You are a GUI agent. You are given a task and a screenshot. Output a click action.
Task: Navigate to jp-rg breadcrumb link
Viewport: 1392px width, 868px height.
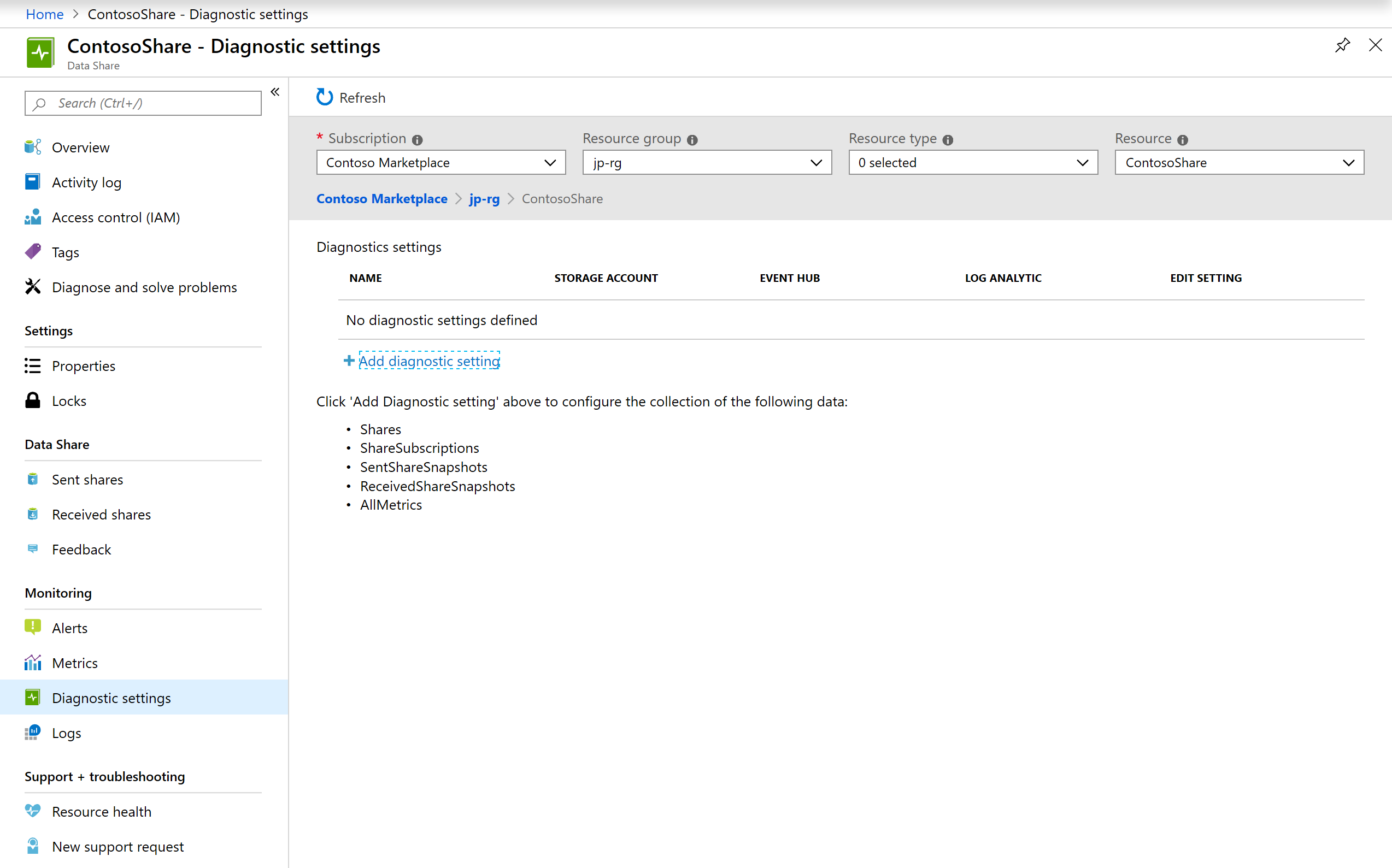coord(485,198)
